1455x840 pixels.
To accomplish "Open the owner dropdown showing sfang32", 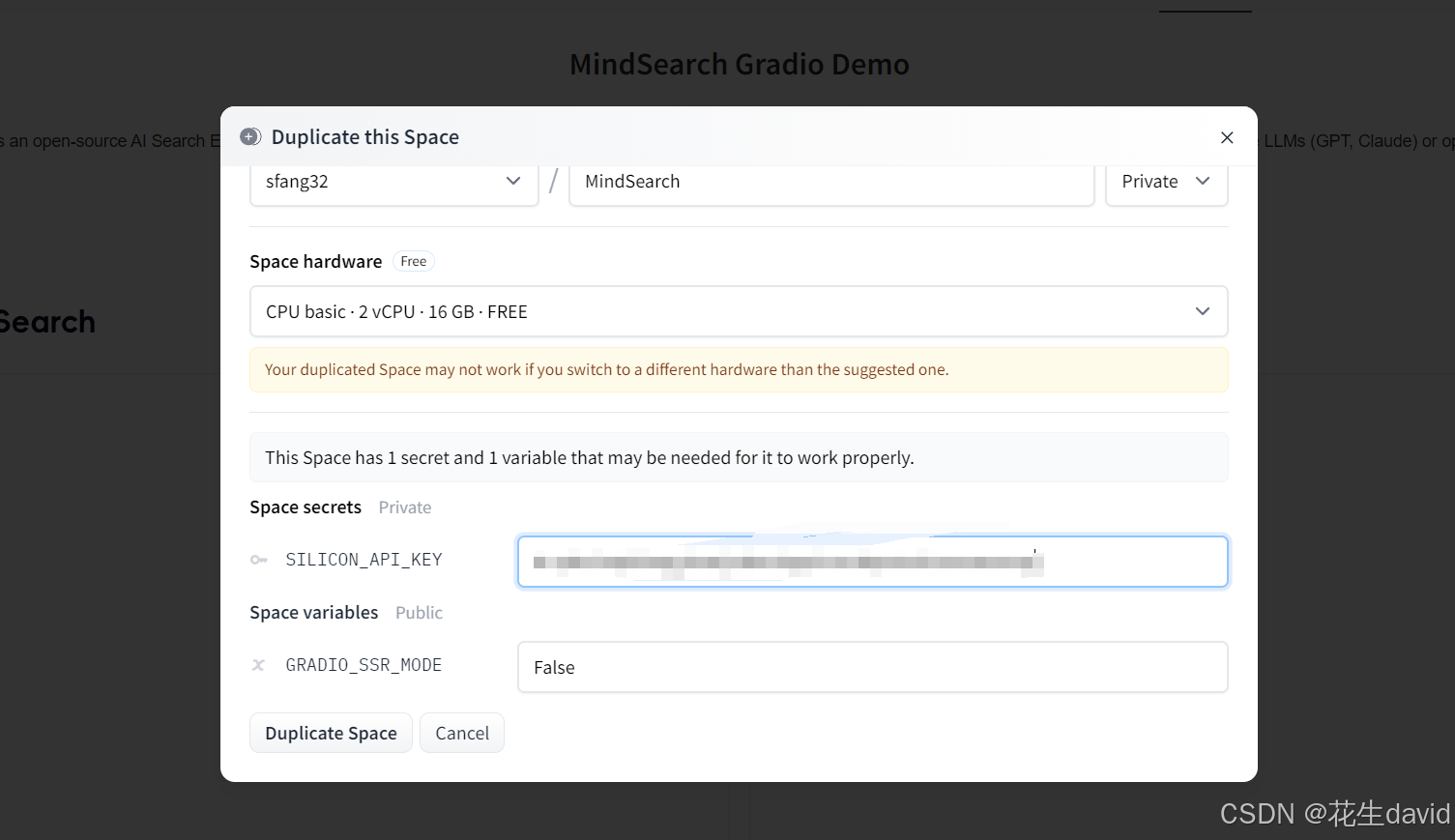I will pos(394,182).
